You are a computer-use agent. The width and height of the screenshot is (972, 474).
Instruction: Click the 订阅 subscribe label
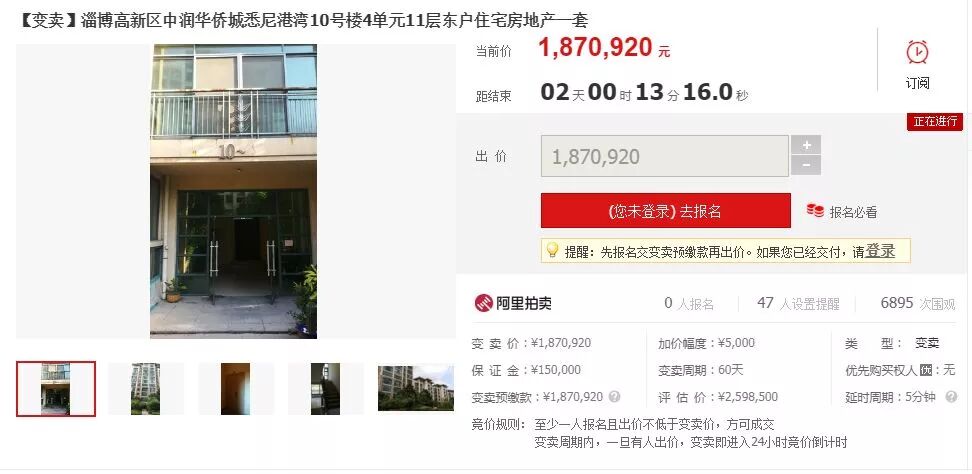(917, 83)
